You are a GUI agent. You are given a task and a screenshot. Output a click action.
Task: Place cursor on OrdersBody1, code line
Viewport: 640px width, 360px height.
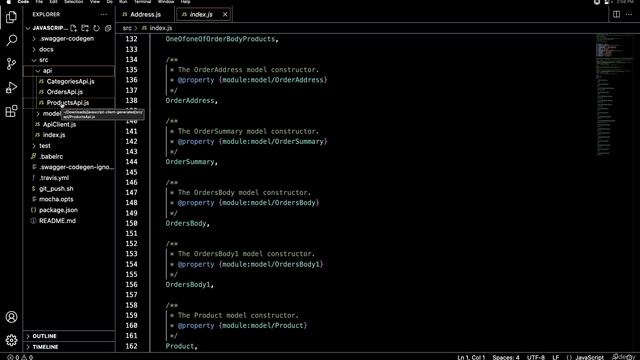click(x=189, y=284)
